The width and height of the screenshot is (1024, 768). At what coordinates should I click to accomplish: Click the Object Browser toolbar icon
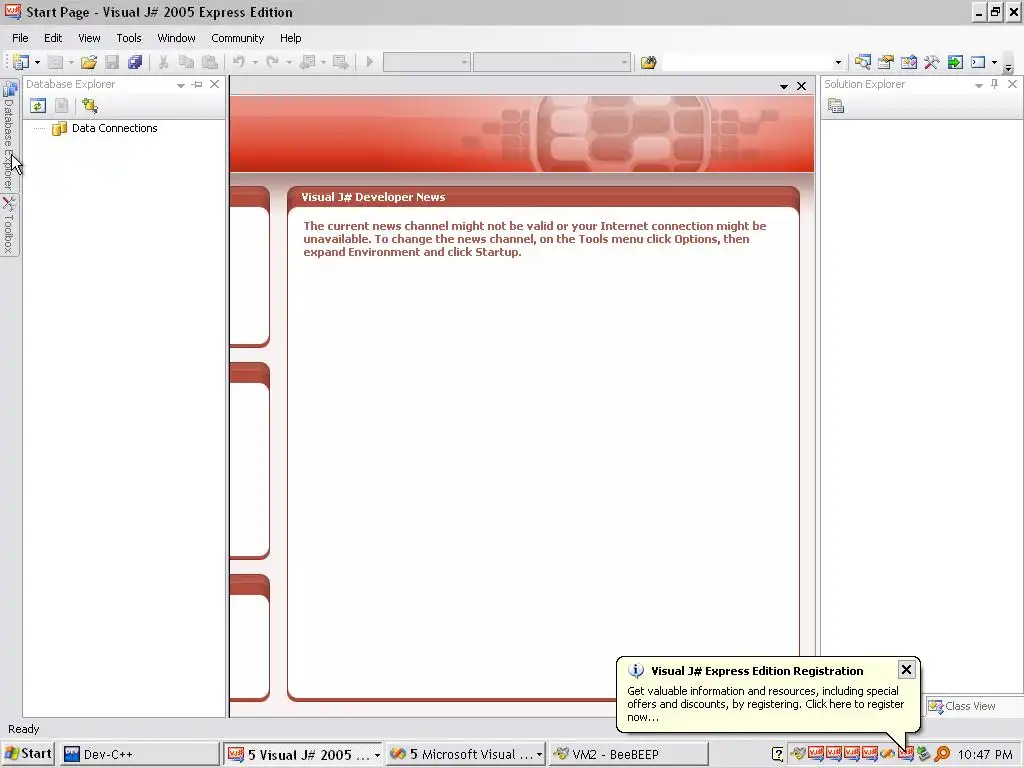[908, 62]
